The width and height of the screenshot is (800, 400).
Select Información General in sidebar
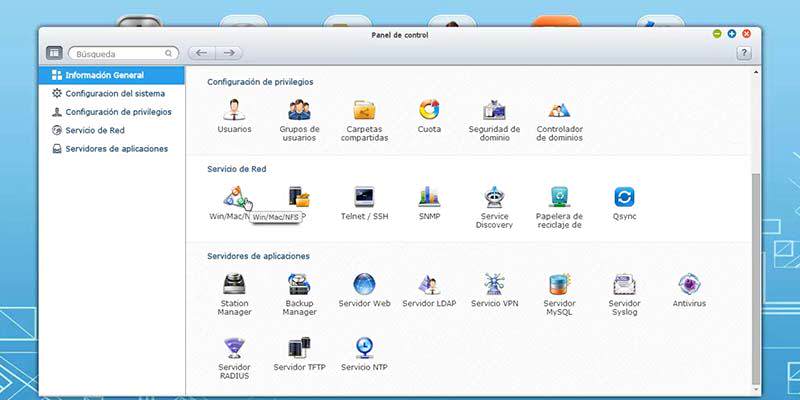(111, 75)
